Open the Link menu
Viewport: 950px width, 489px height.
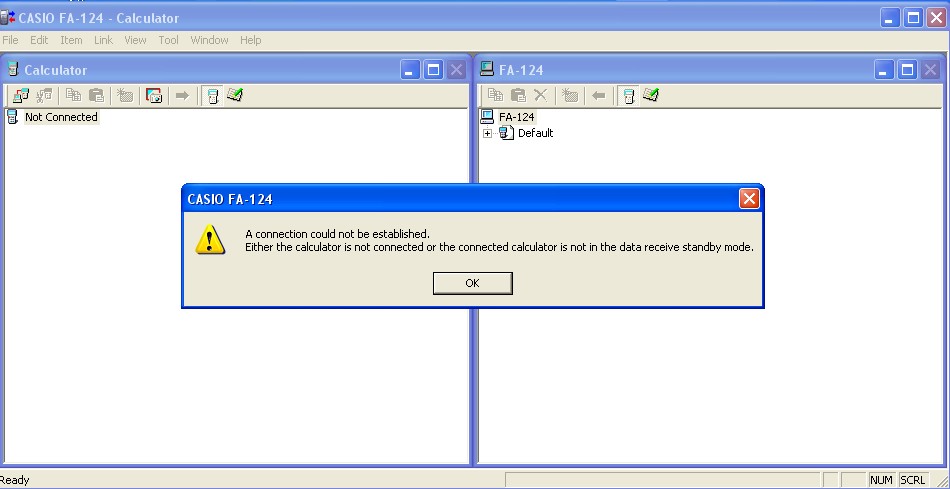(x=103, y=40)
